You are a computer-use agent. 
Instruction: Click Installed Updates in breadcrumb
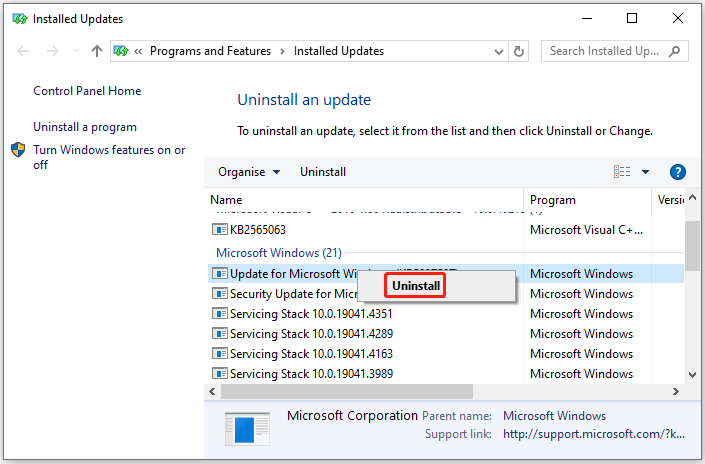coord(339,51)
